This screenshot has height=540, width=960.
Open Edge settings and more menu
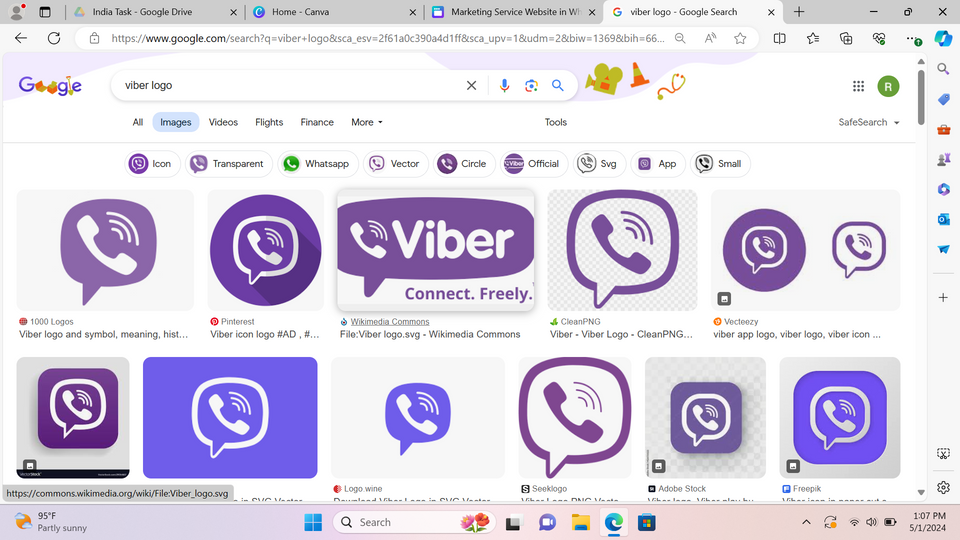tap(912, 38)
